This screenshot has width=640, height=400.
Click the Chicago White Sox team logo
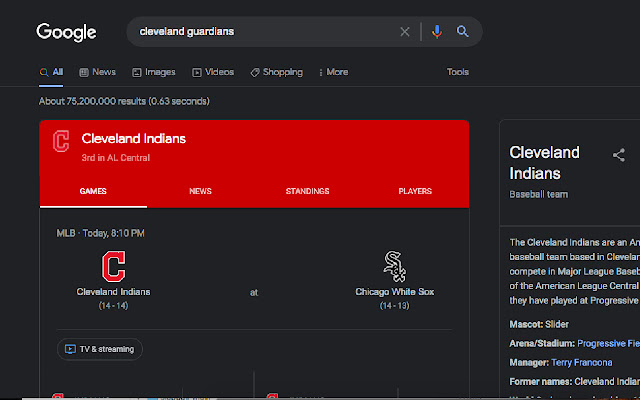[395, 267]
